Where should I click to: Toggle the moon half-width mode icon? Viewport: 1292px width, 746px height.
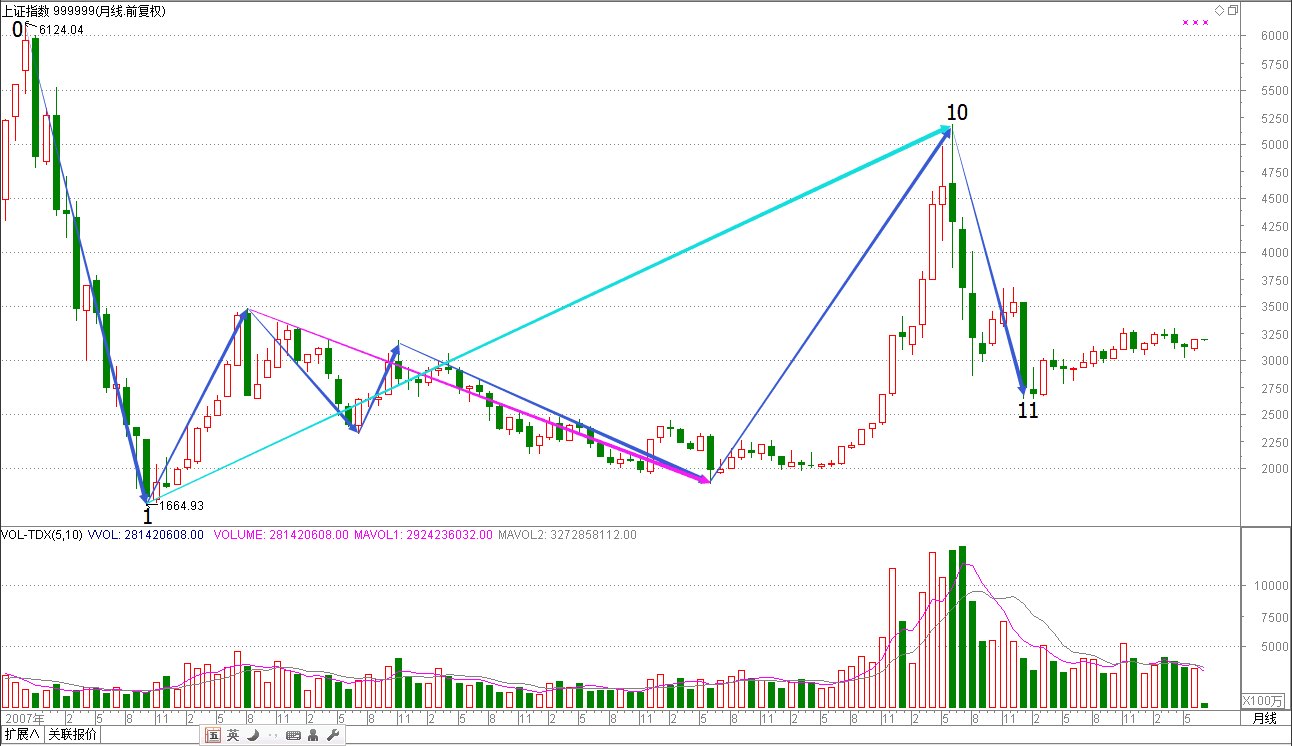coord(253,735)
